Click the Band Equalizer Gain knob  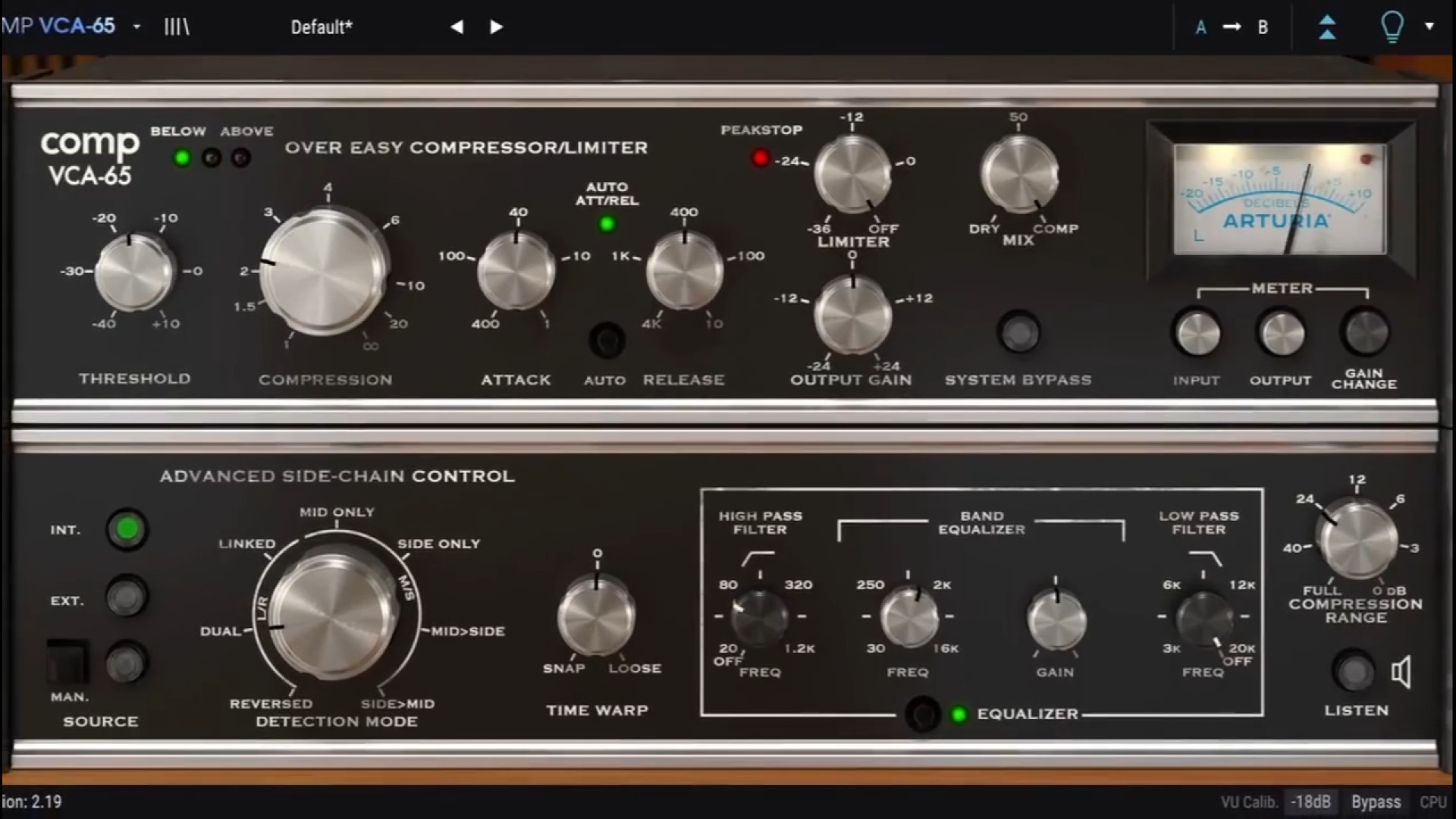coord(1056,620)
